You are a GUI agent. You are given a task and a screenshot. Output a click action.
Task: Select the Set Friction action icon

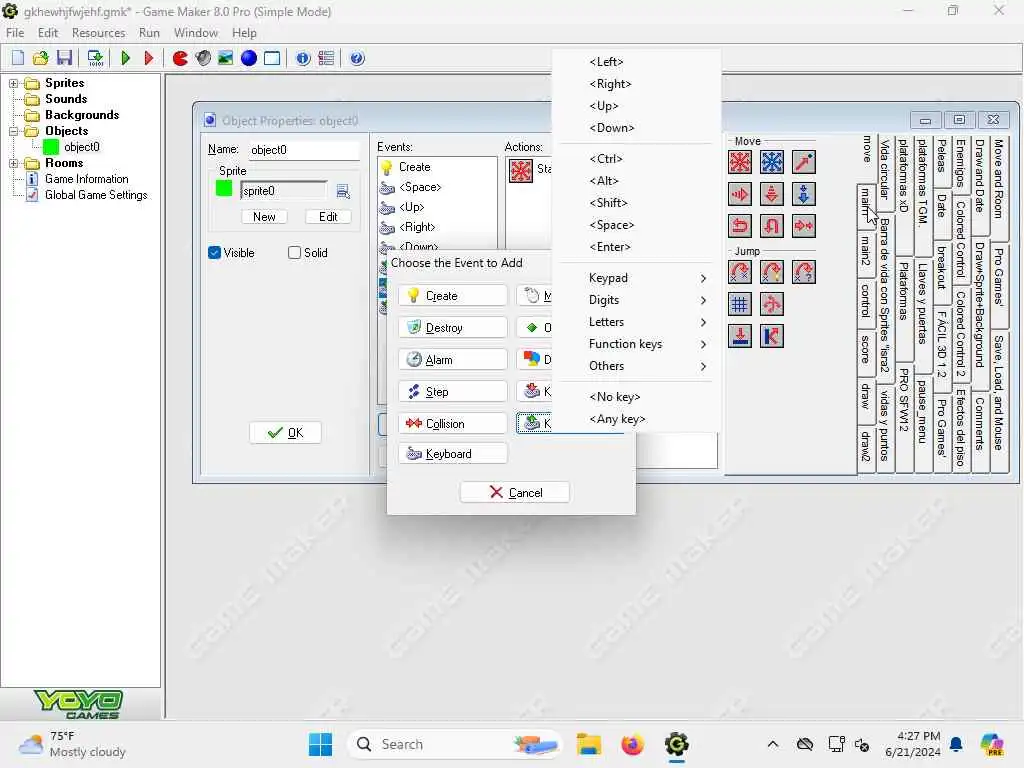(804, 226)
